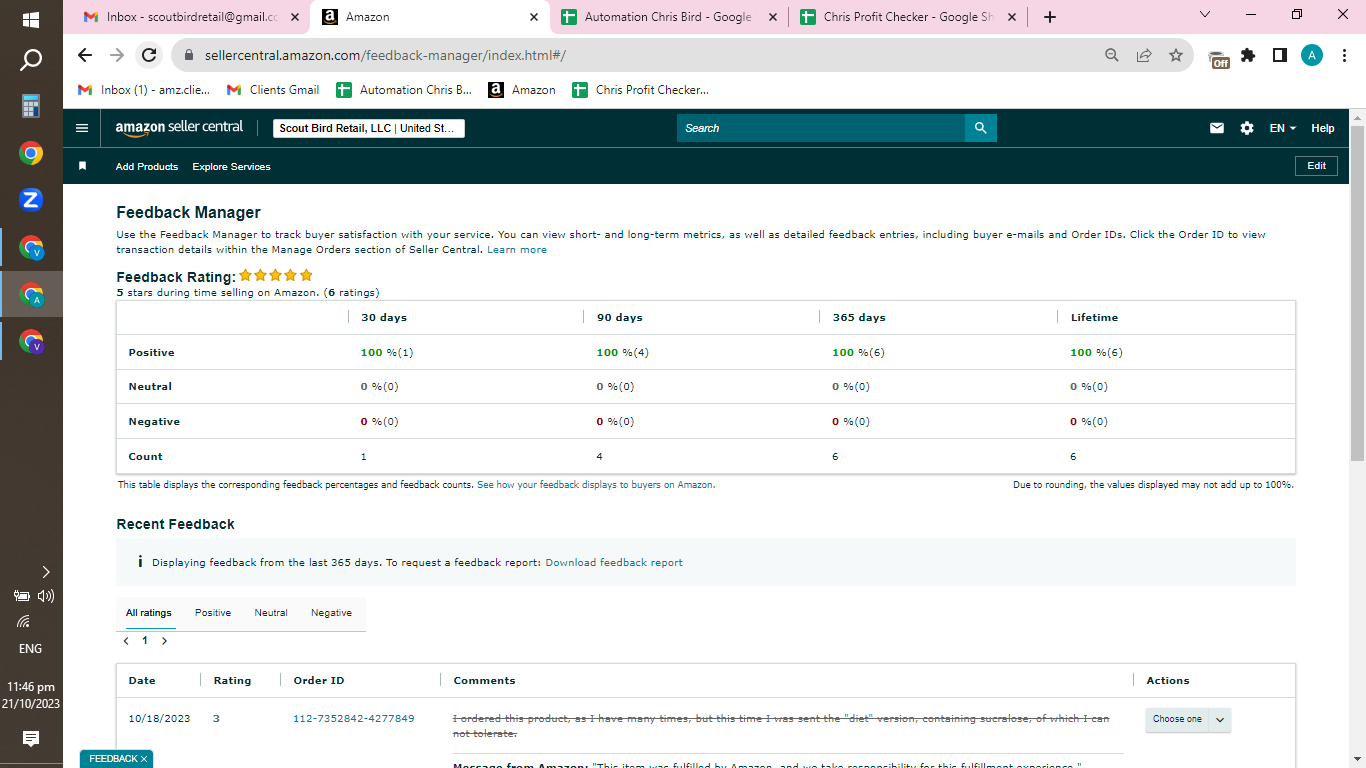Open Zoom from the taskbar
Viewport: 1366px width, 768px height.
[31, 200]
